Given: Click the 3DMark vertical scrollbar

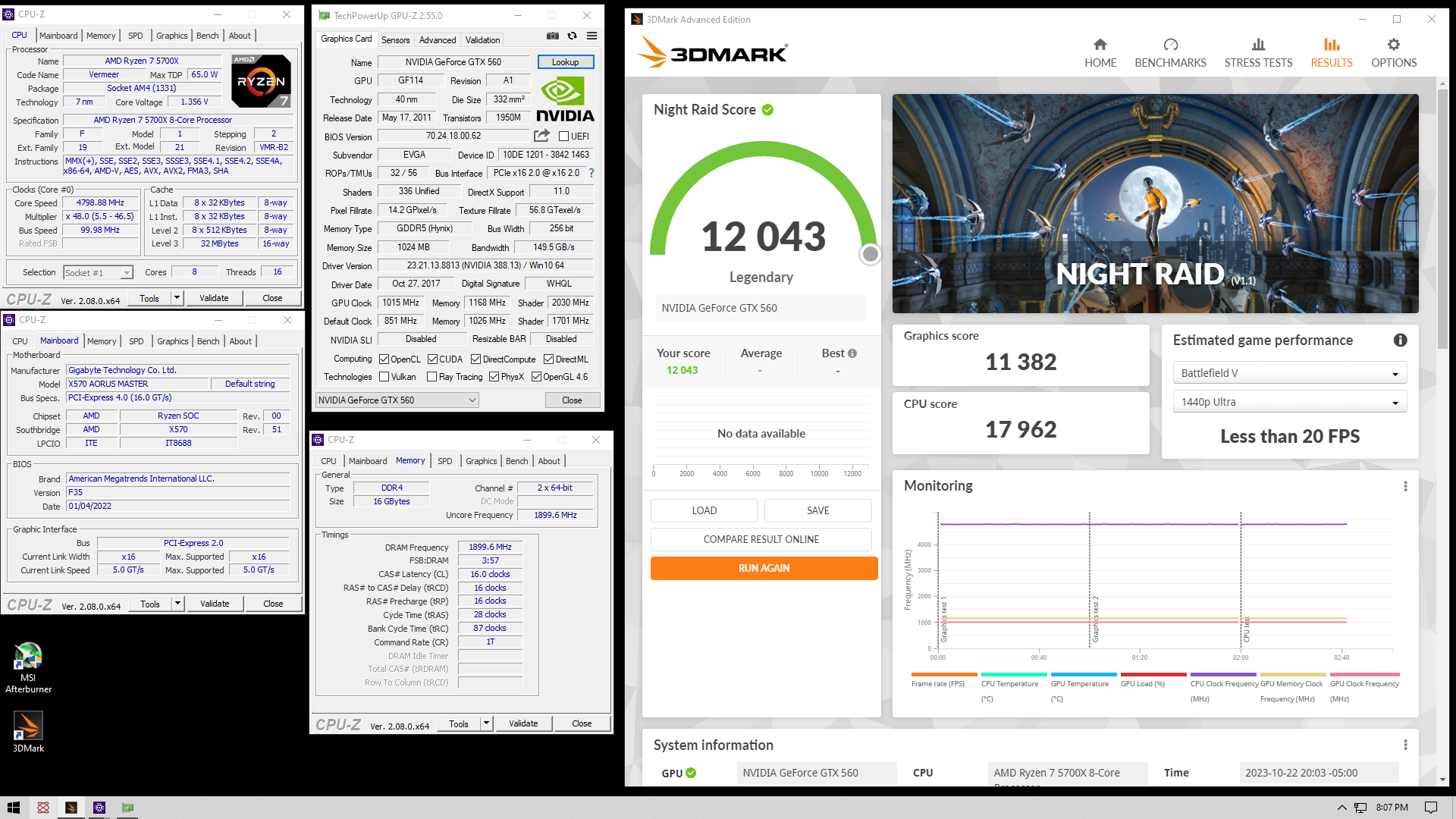Looking at the screenshot, I should (1442, 219).
